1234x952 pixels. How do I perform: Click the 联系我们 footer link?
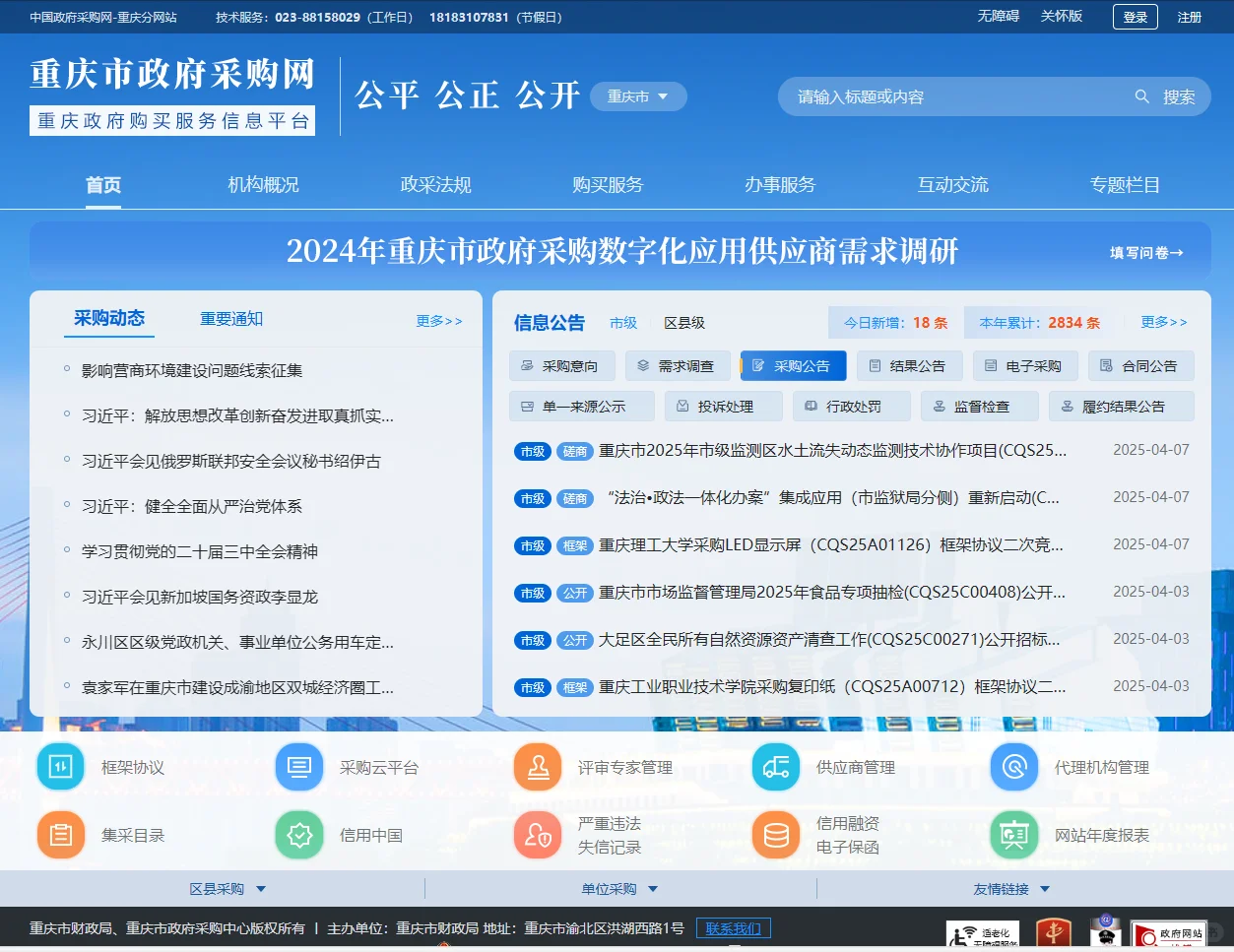coord(734,928)
